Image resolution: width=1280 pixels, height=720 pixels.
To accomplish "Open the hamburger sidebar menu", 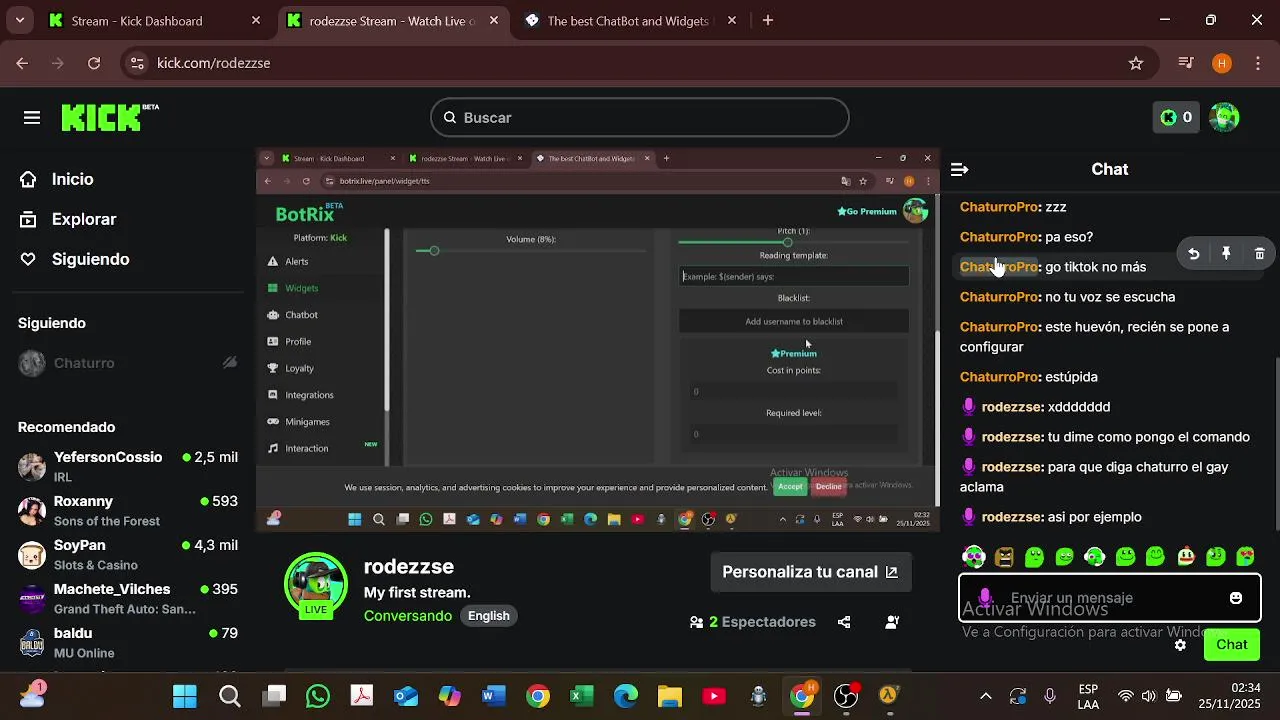I will (32, 118).
